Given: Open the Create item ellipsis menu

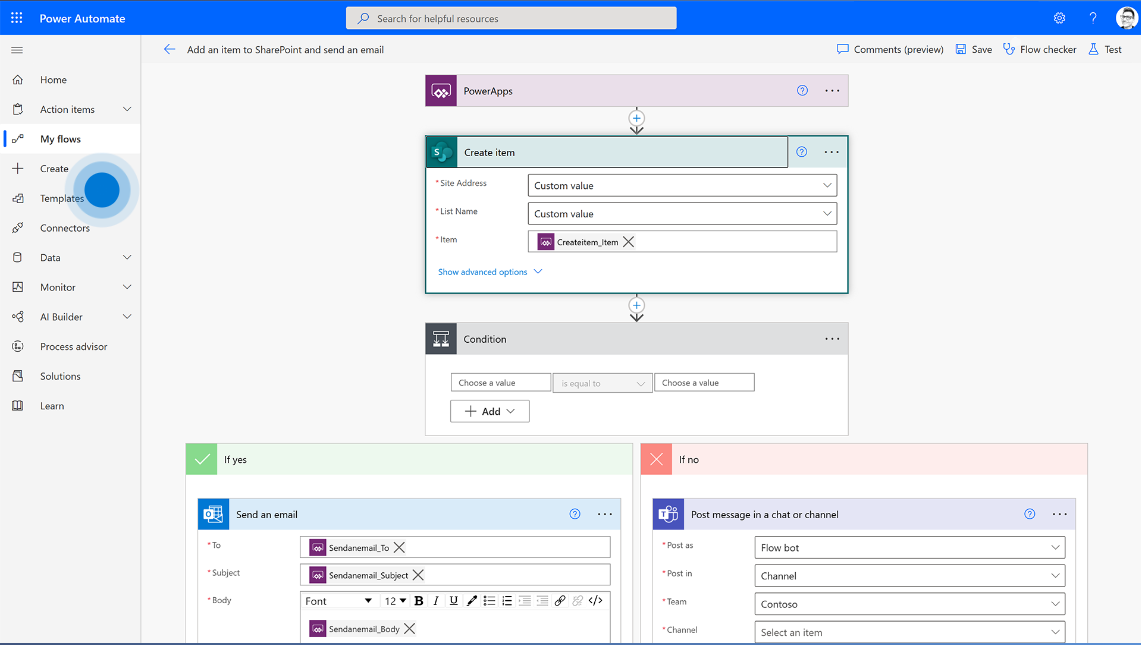Looking at the screenshot, I should [x=831, y=152].
